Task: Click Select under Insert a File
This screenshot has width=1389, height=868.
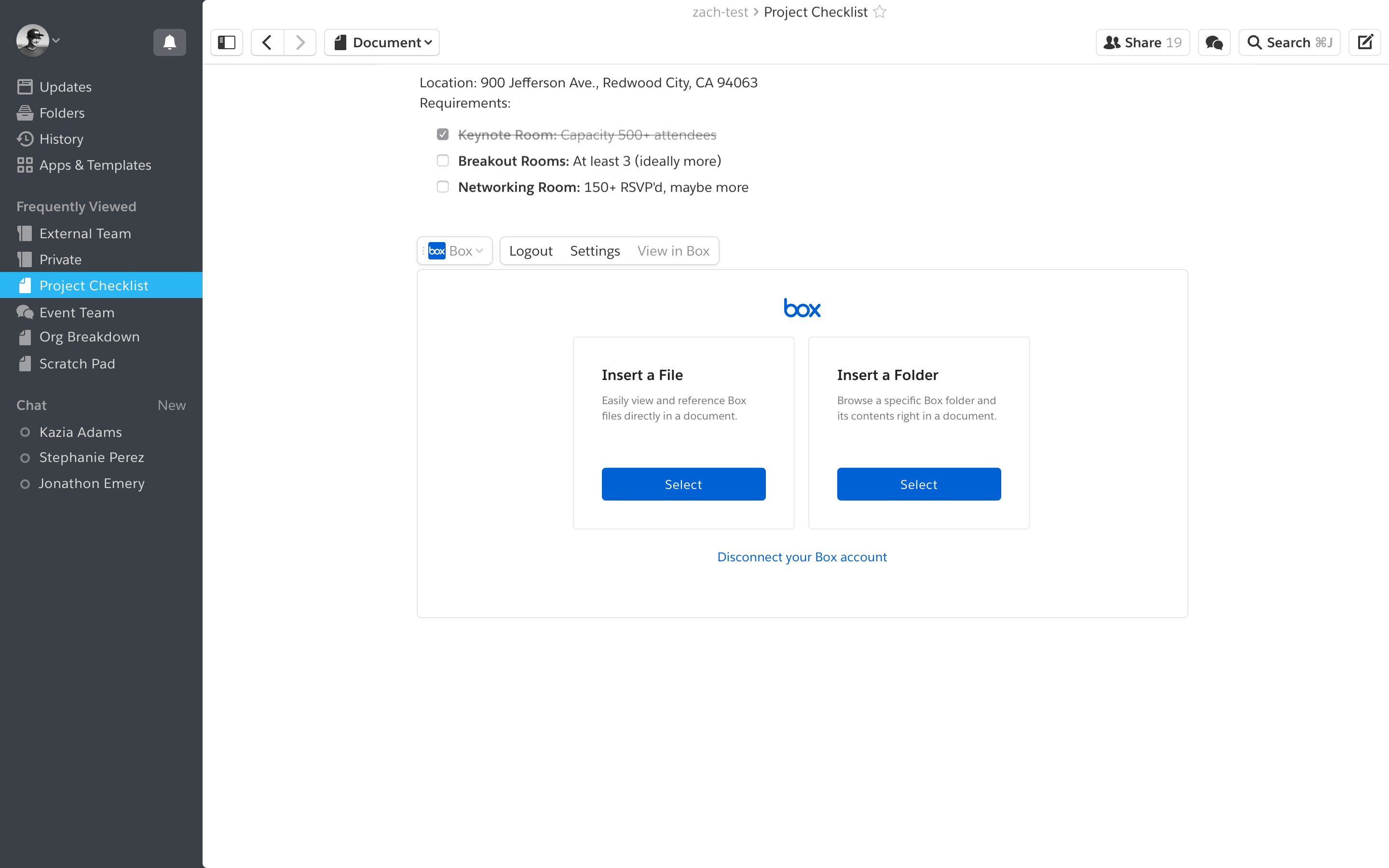Action: click(x=683, y=484)
